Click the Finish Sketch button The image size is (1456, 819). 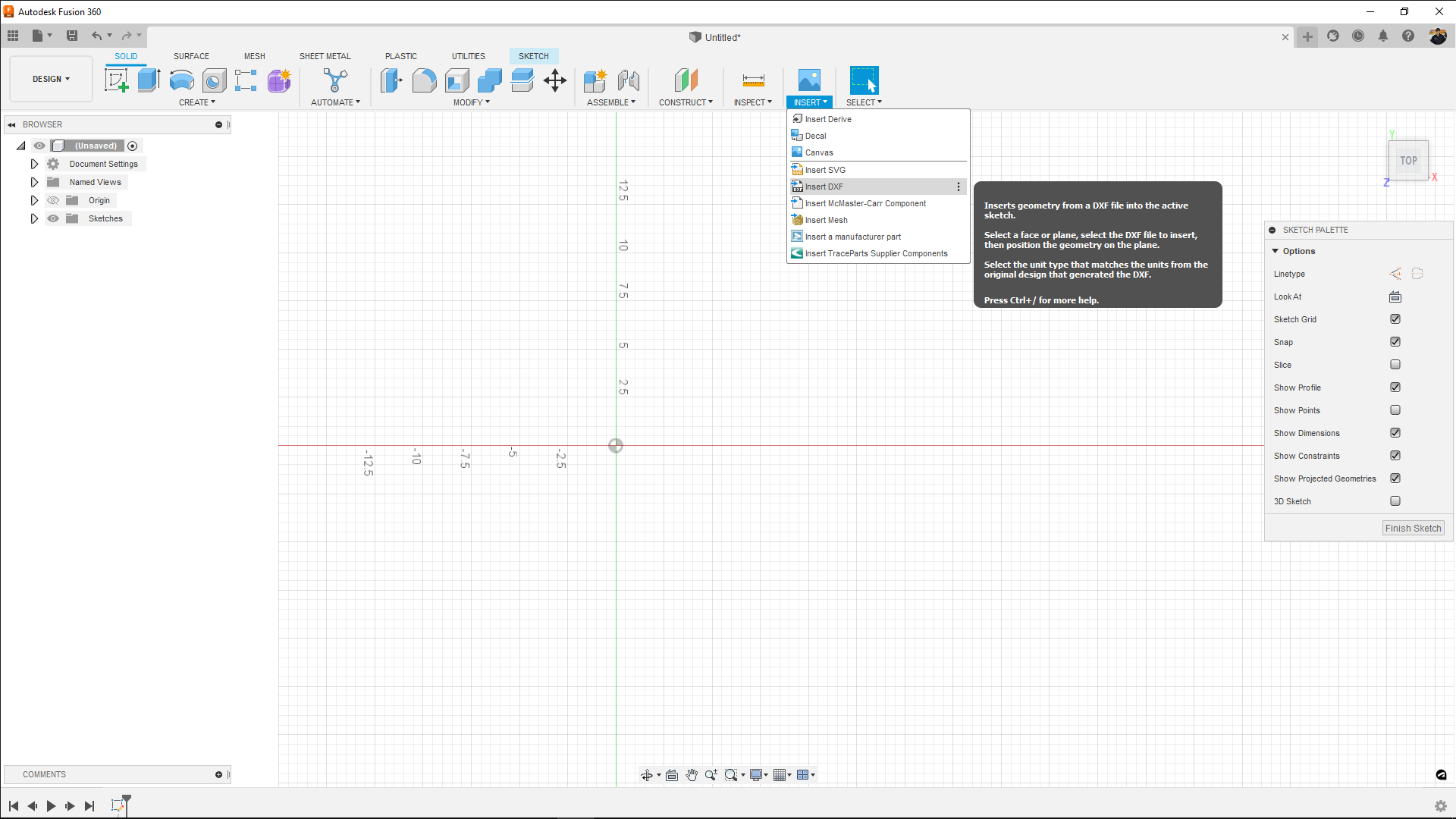(x=1414, y=528)
